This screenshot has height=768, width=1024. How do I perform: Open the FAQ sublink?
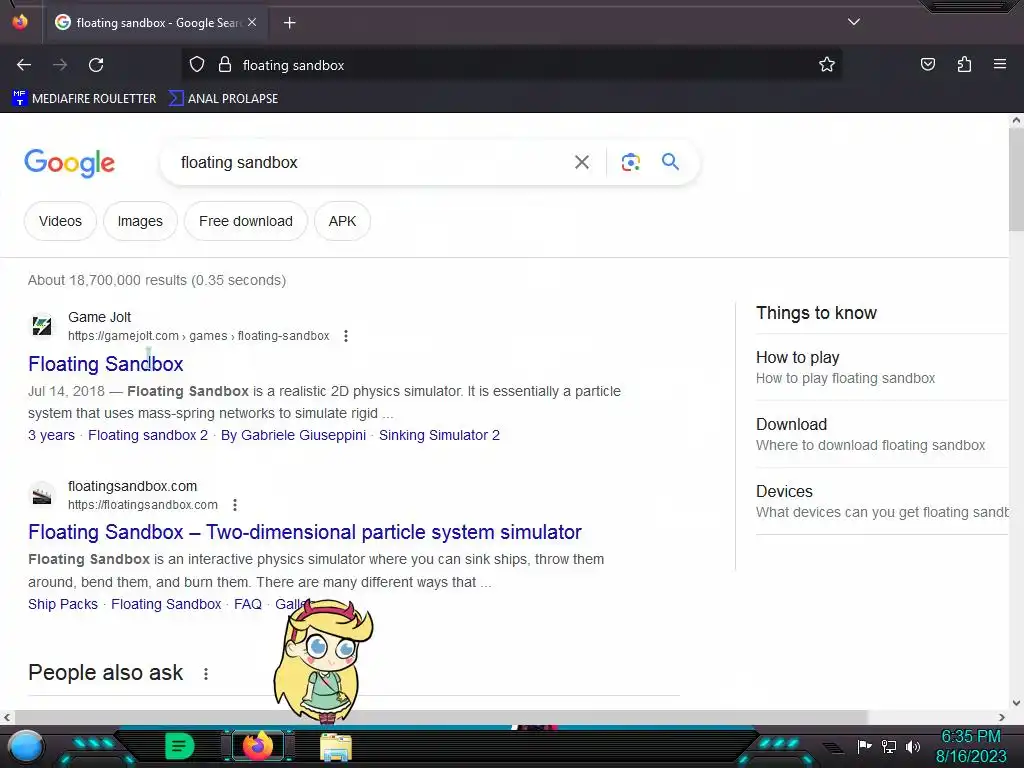(x=248, y=604)
